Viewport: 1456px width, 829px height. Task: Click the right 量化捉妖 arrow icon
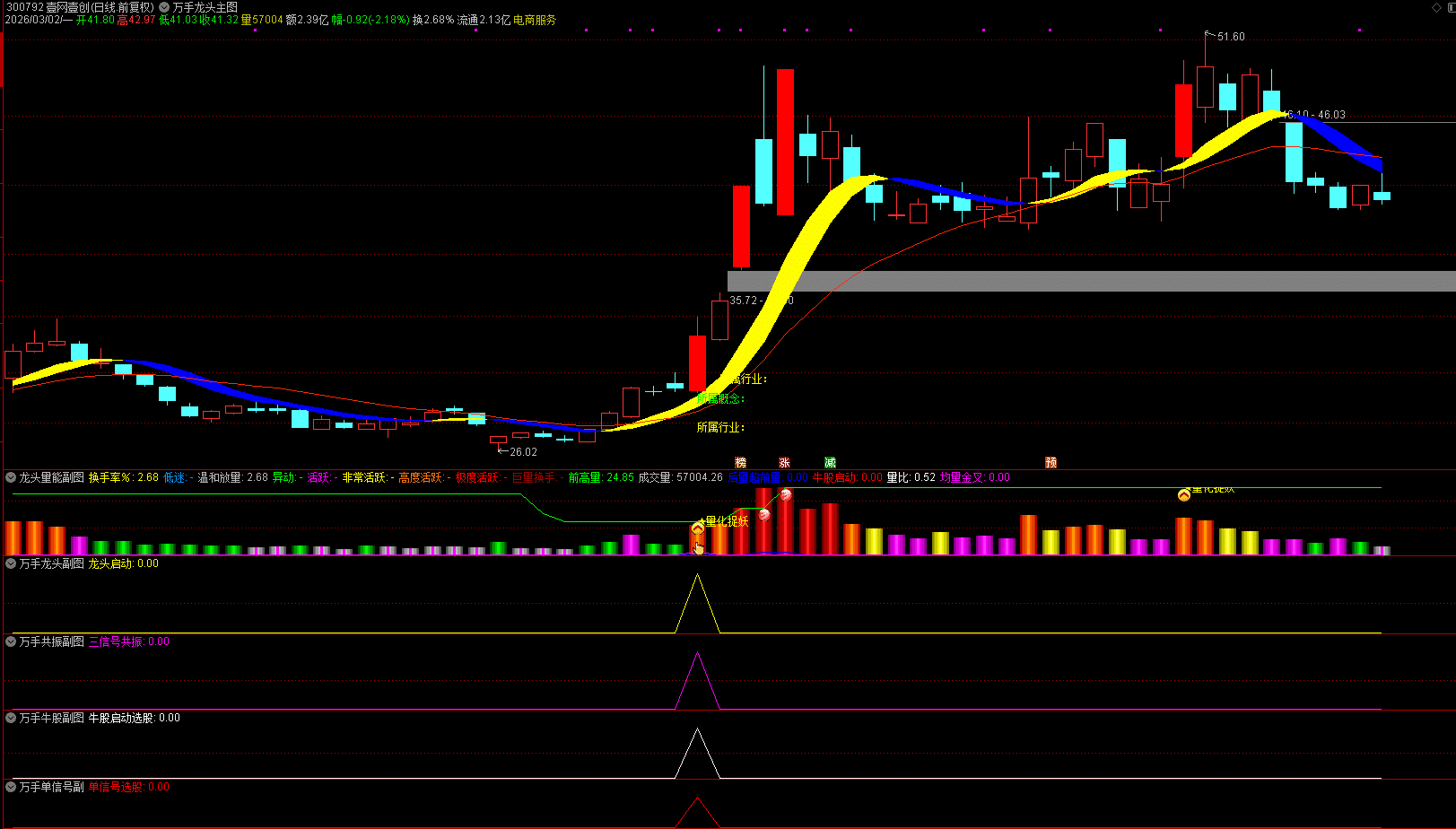tap(1183, 494)
